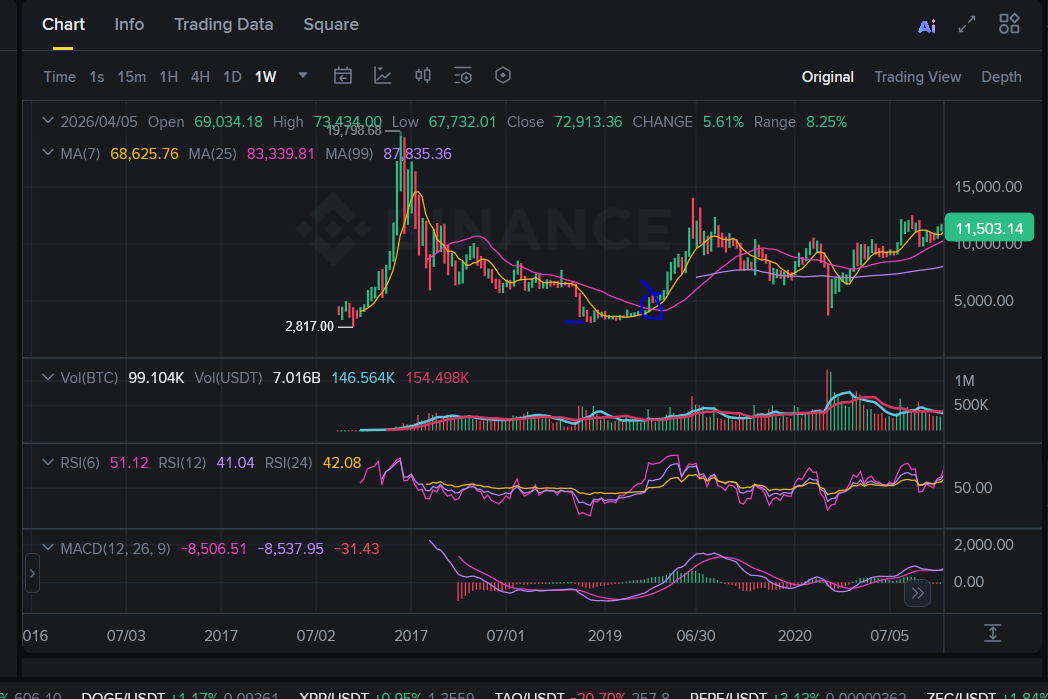Switch to the Depth chart
Screen dimensions: 1048x699
1001,77
